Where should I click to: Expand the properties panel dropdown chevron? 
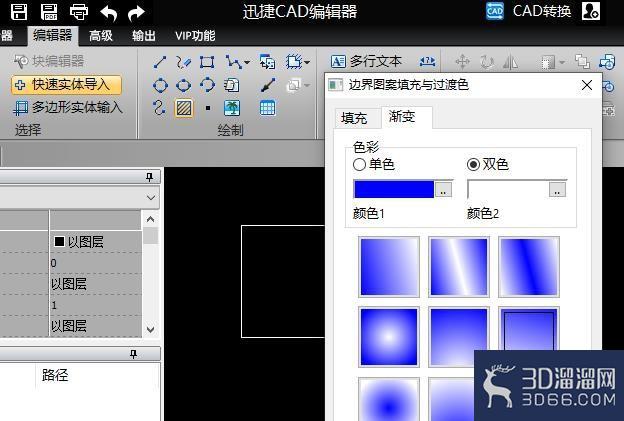(x=150, y=197)
